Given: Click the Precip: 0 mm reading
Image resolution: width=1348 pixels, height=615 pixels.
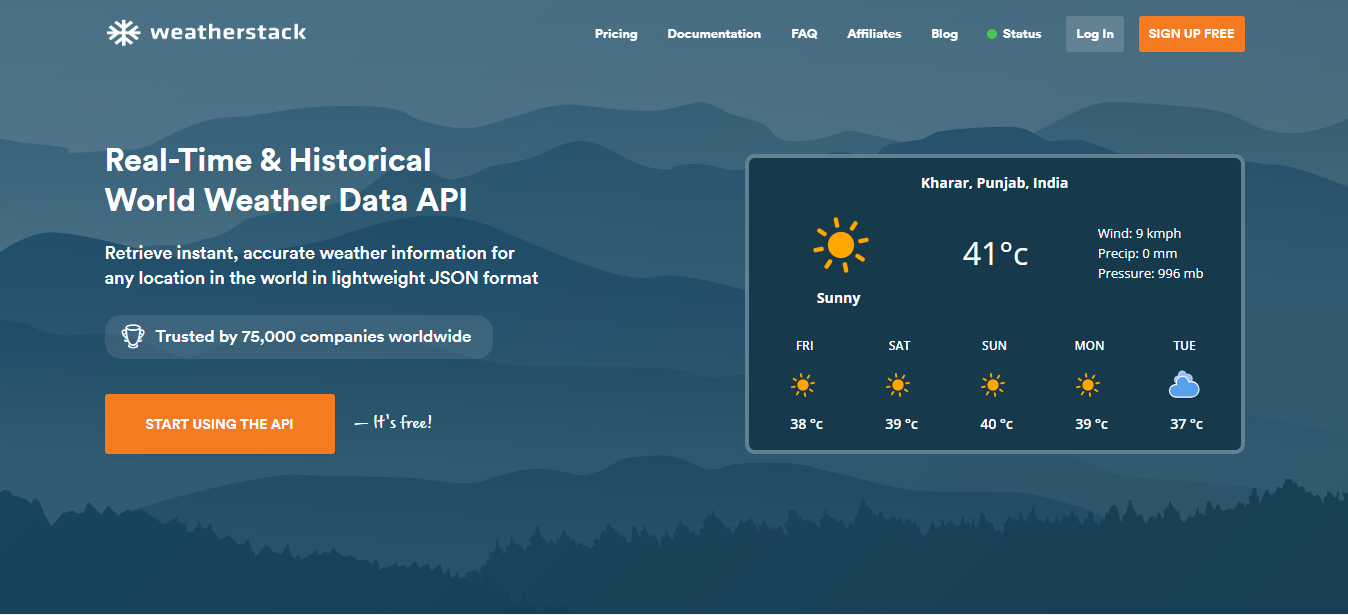Looking at the screenshot, I should click(x=1137, y=253).
